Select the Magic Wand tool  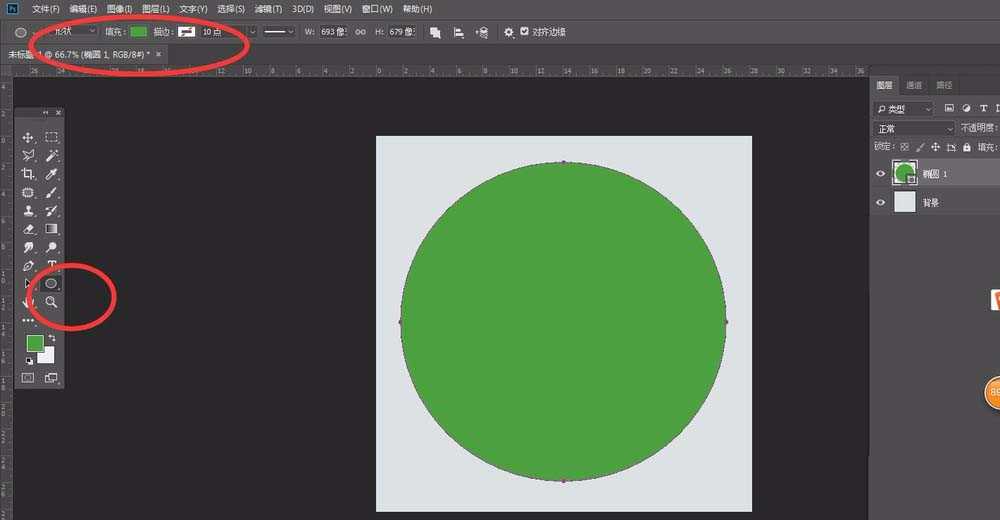51,156
